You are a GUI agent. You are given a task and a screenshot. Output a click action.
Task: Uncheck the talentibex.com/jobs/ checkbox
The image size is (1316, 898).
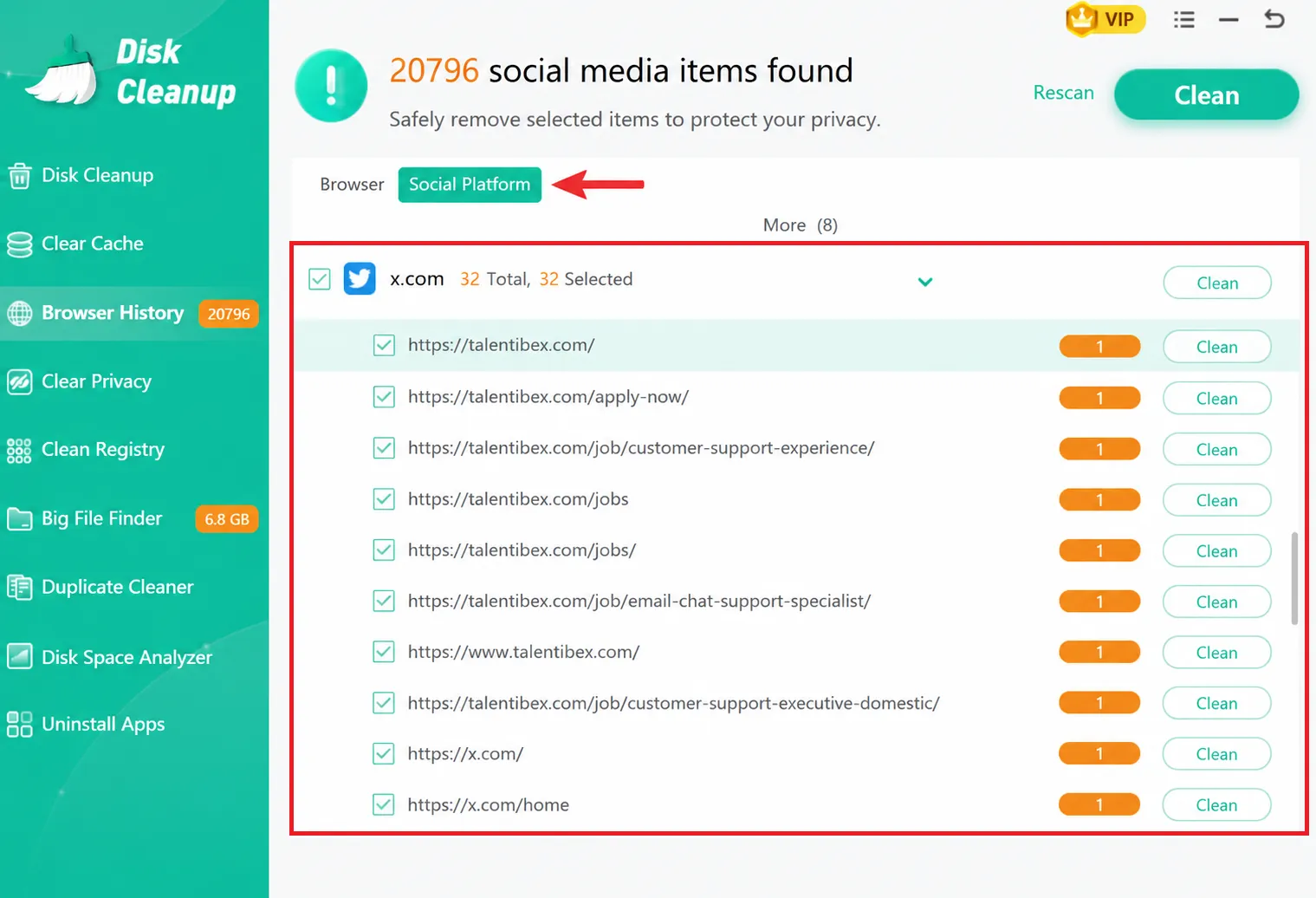pos(384,550)
